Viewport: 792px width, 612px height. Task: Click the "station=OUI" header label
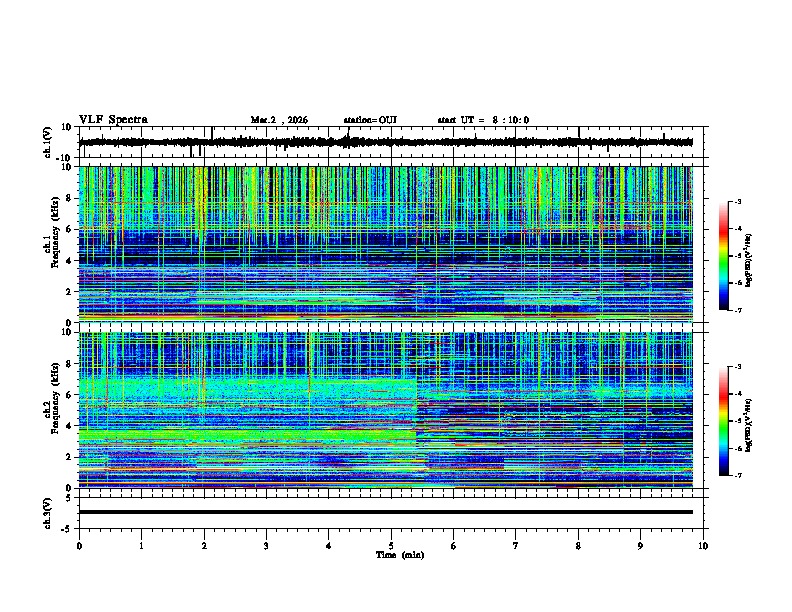(x=370, y=120)
